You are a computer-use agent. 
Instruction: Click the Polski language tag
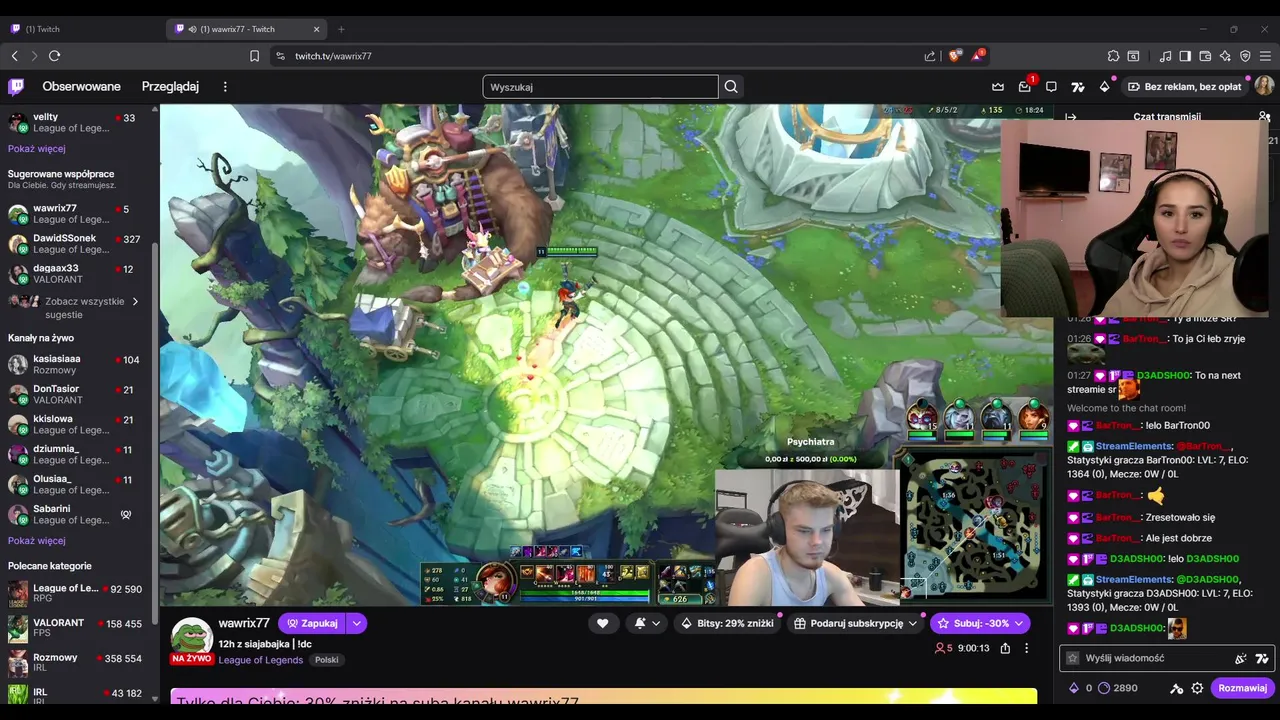click(327, 660)
